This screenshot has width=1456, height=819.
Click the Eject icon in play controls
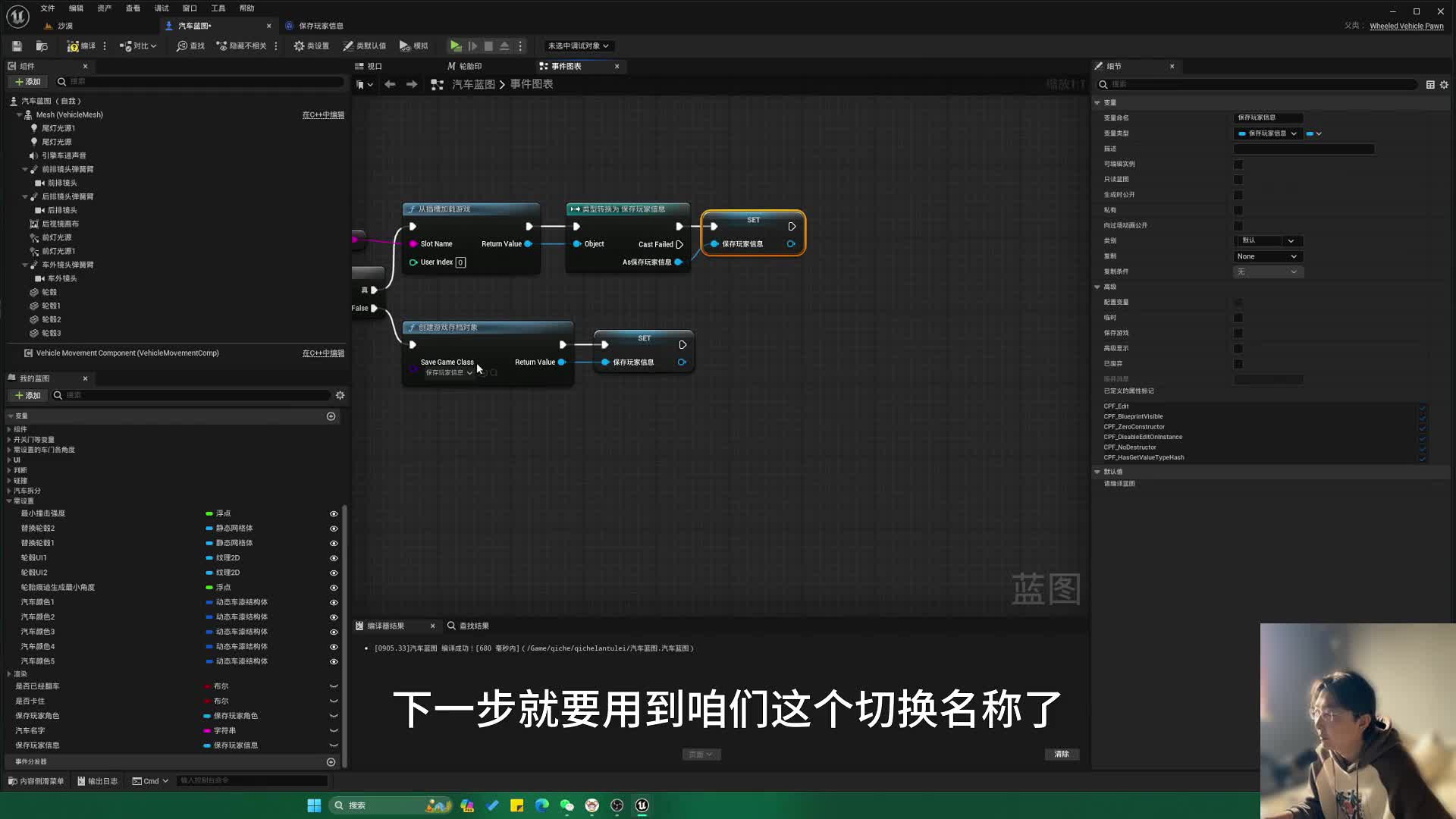pyautogui.click(x=504, y=46)
